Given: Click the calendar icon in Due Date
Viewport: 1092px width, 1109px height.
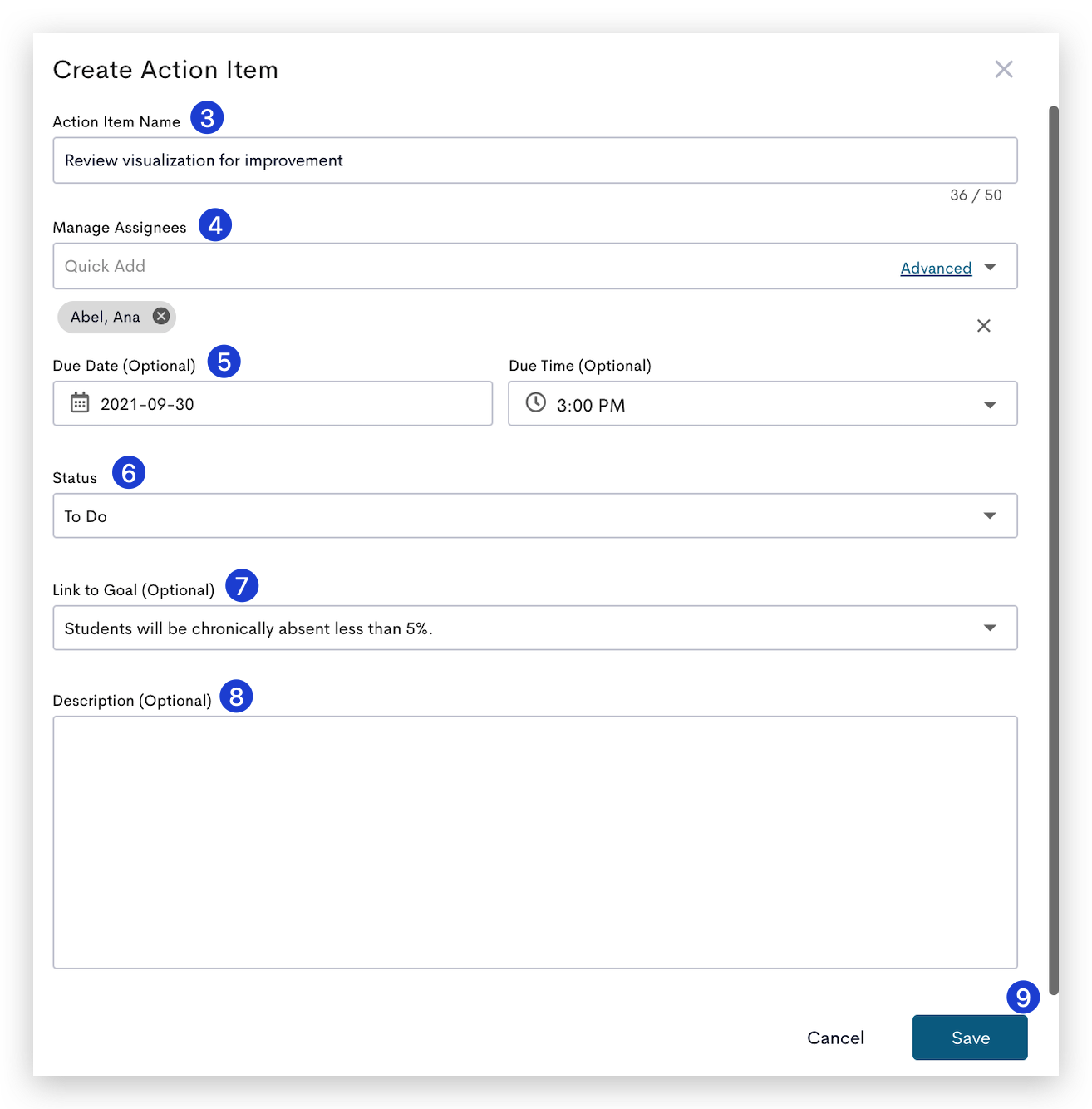Looking at the screenshot, I should point(80,403).
